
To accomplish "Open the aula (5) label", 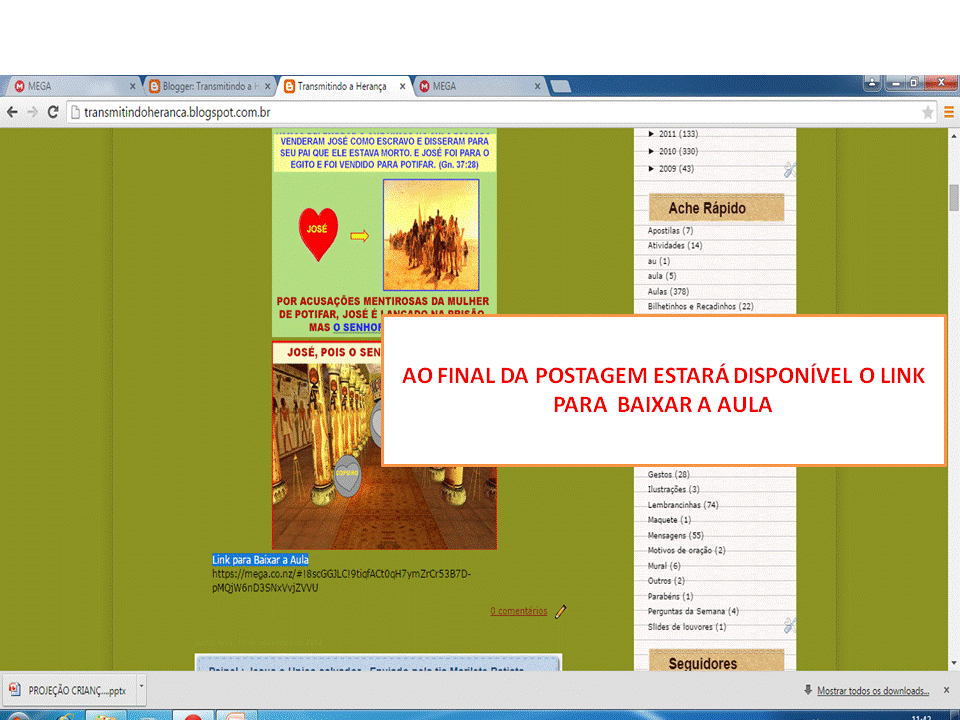I will (662, 276).
